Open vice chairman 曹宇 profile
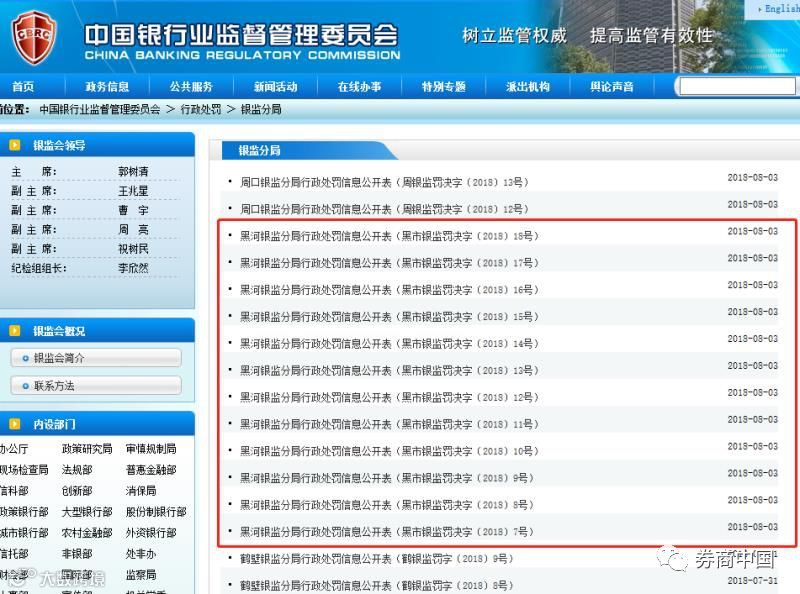Viewport: 800px width, 594px height. click(x=133, y=210)
